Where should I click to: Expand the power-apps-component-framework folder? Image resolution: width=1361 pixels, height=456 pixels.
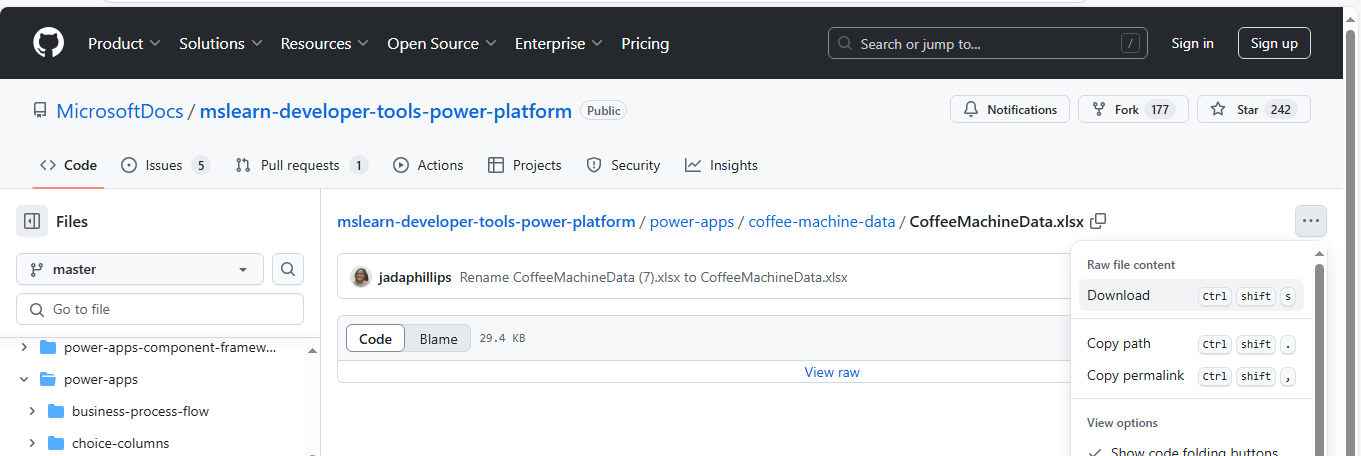pos(24,348)
